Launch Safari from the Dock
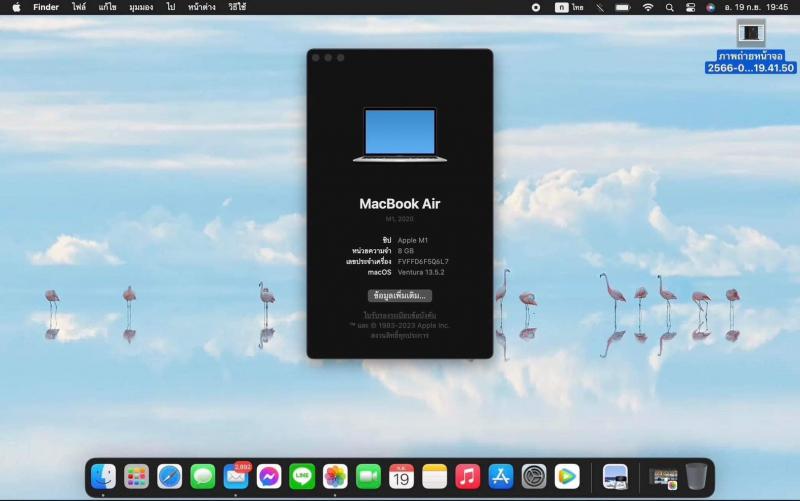This screenshot has height=501, width=800. pos(169,477)
